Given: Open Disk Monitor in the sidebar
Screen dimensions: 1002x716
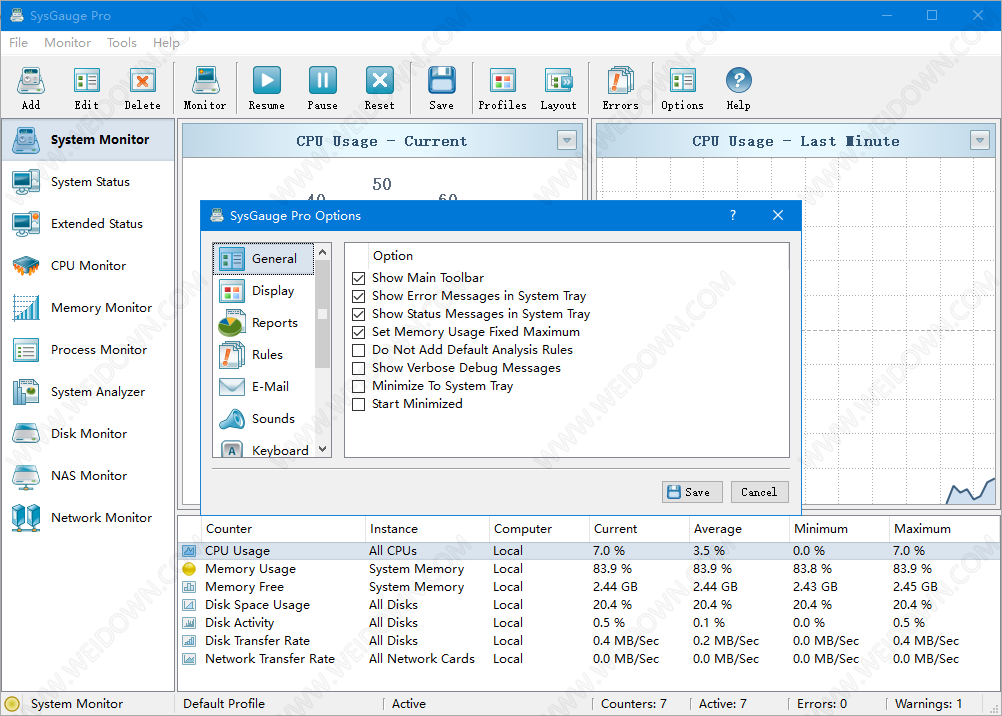Looking at the screenshot, I should pos(88,434).
